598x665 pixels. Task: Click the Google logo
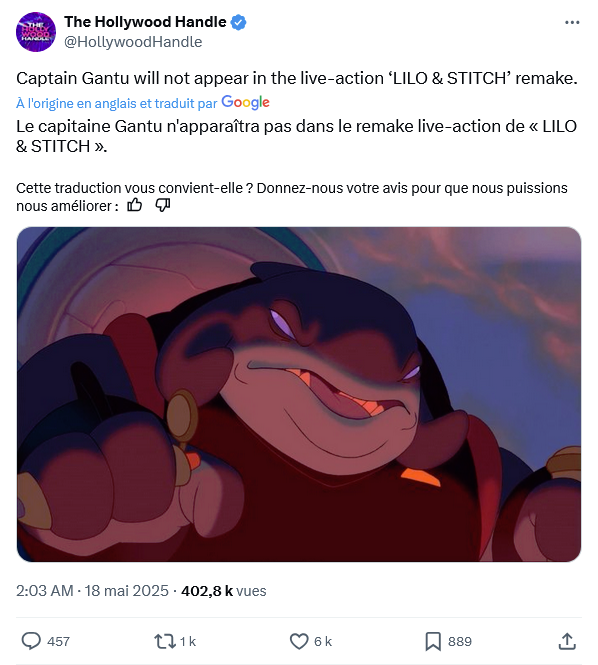click(245, 102)
